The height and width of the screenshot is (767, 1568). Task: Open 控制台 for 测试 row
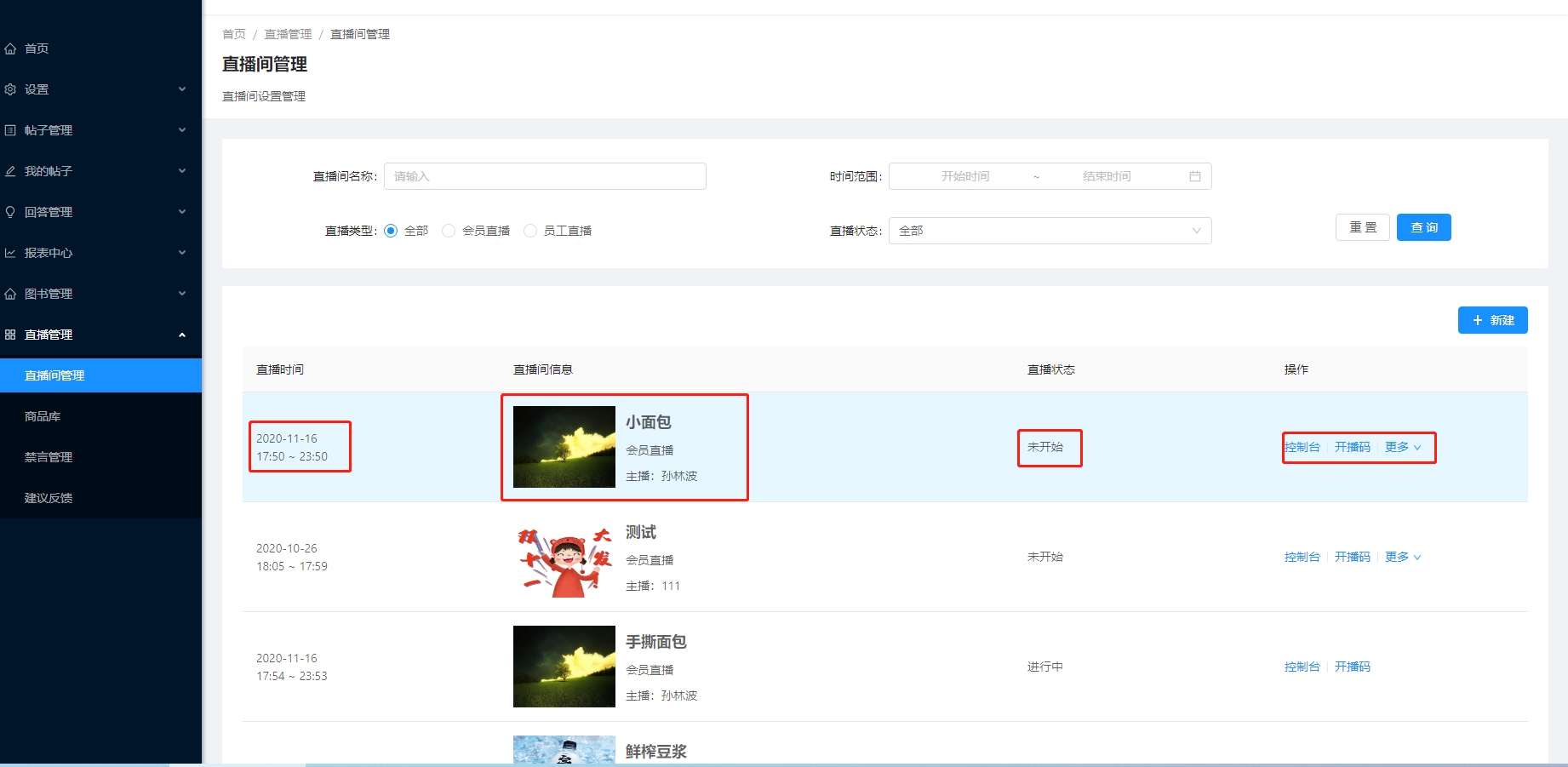click(1302, 557)
